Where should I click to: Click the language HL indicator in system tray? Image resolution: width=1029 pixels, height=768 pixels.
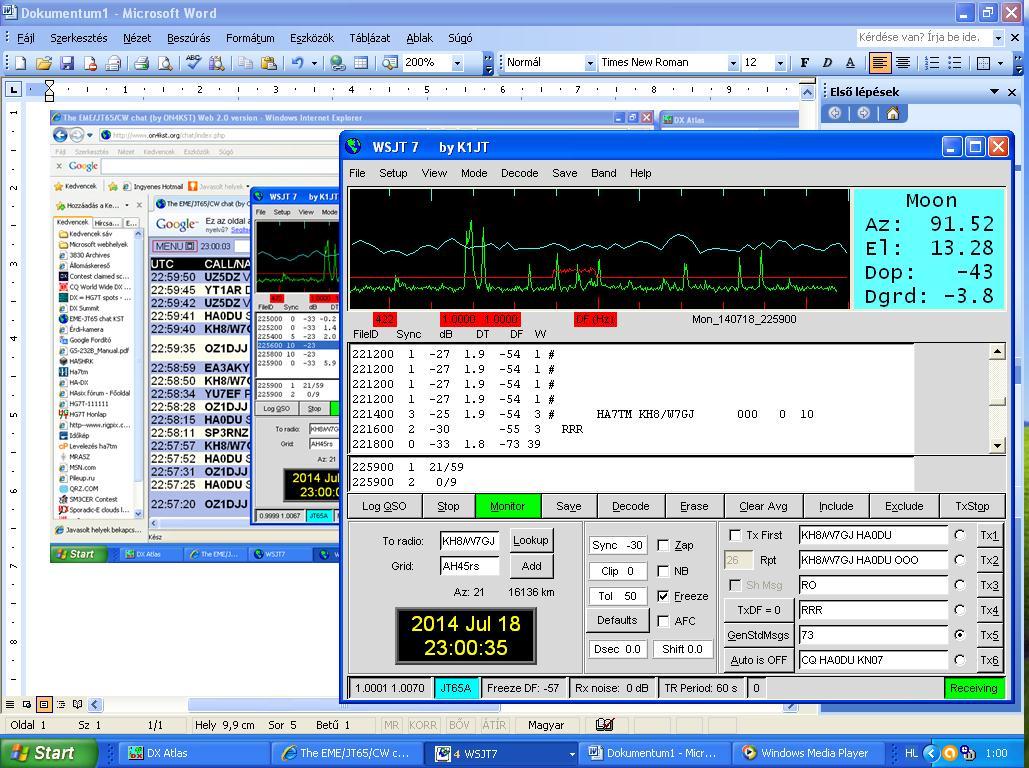tap(912, 753)
